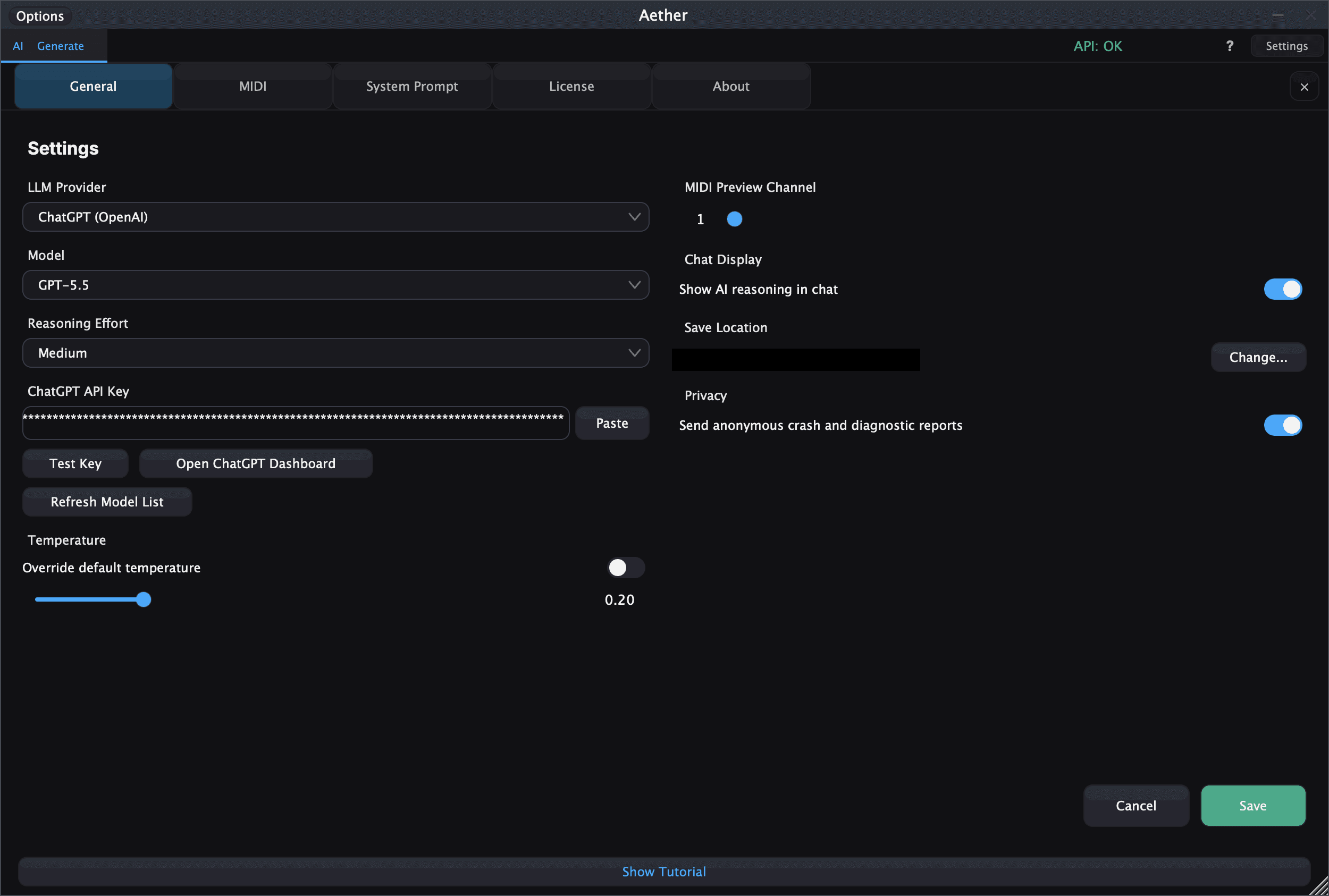
Task: Click the Cancel button
Action: (1137, 806)
